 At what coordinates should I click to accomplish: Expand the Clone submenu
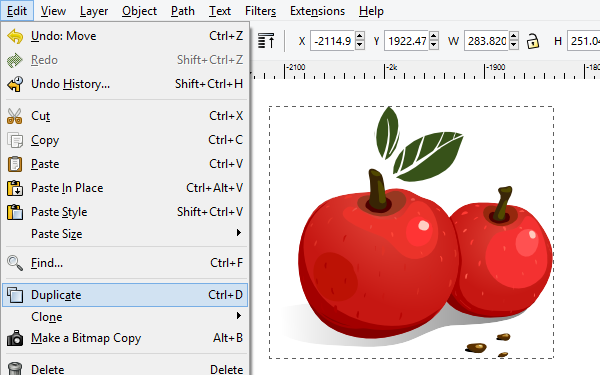pos(125,317)
